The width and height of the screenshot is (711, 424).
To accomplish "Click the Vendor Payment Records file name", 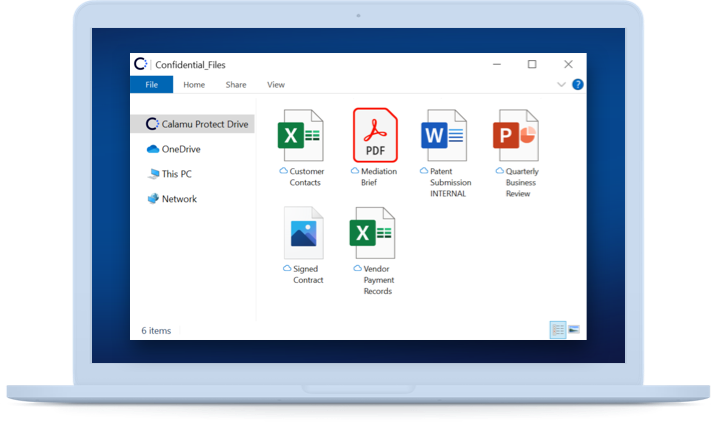I will [379, 280].
